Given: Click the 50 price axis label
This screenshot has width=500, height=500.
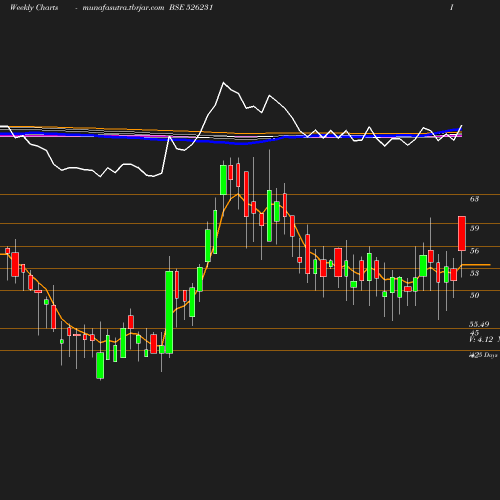Looking at the screenshot, I should pyautogui.click(x=474, y=295).
